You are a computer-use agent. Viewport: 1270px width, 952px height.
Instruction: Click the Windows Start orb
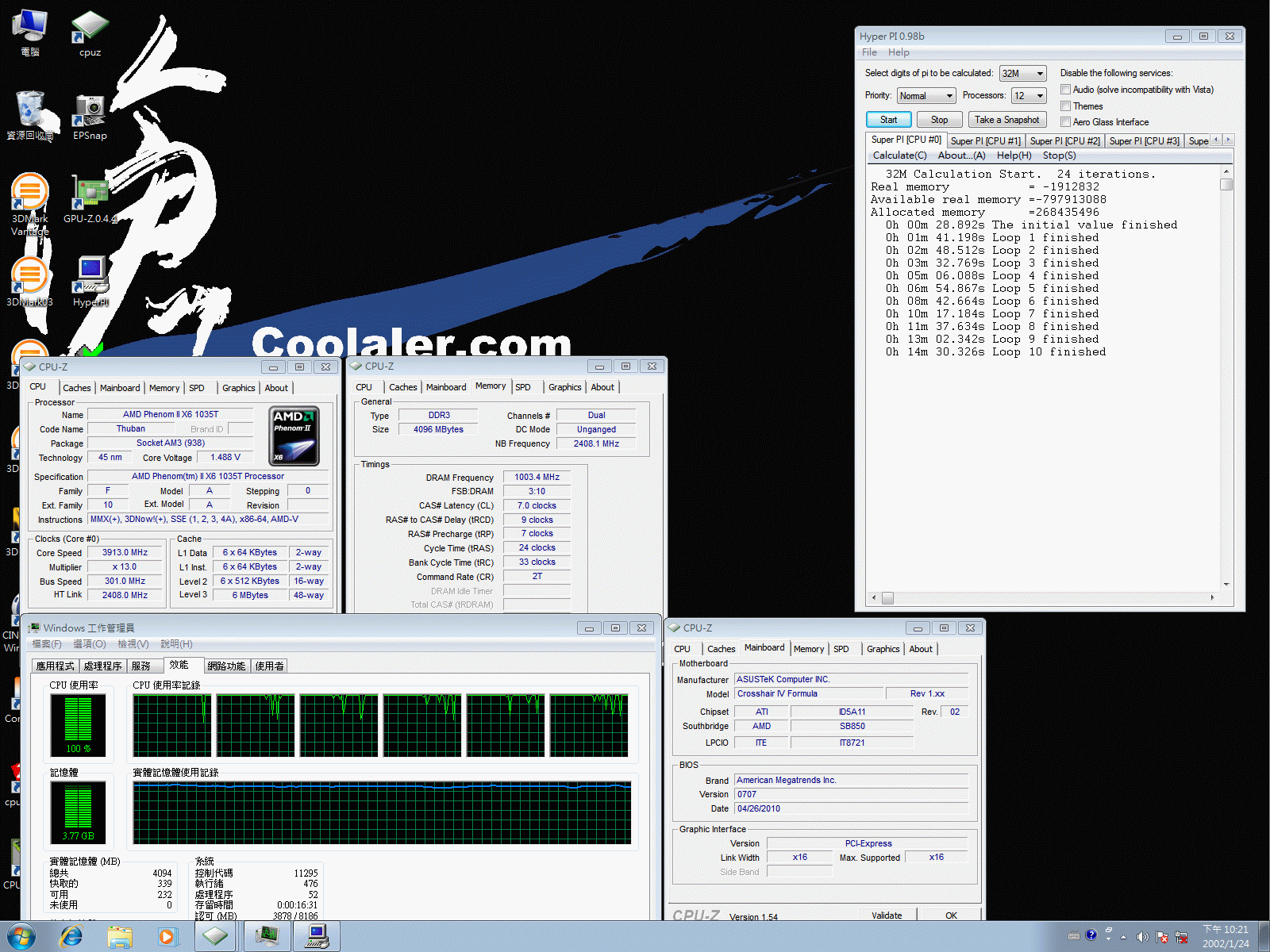(x=21, y=937)
